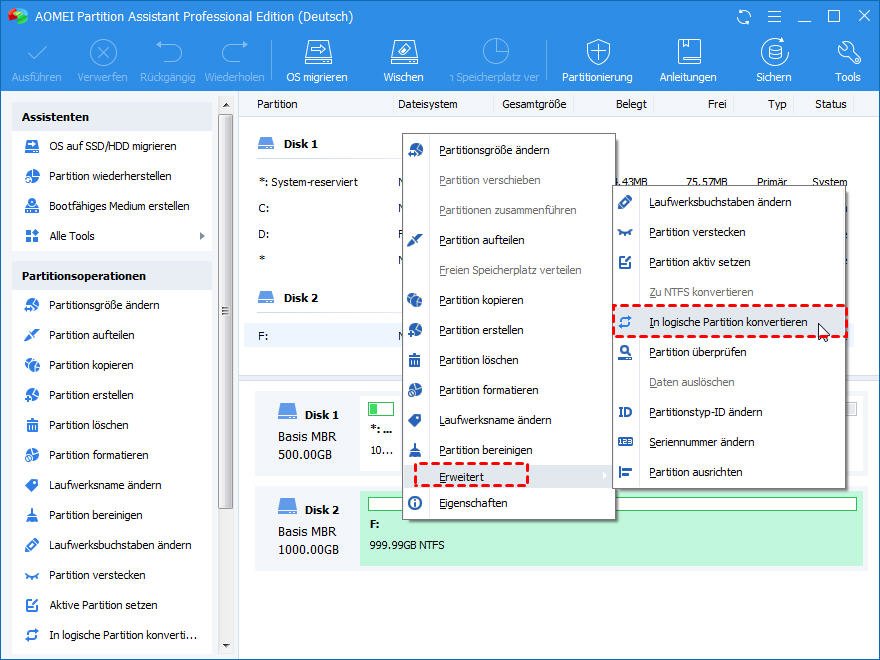Open Eigenschaften in the context menu
This screenshot has height=660, width=880.
click(509, 503)
